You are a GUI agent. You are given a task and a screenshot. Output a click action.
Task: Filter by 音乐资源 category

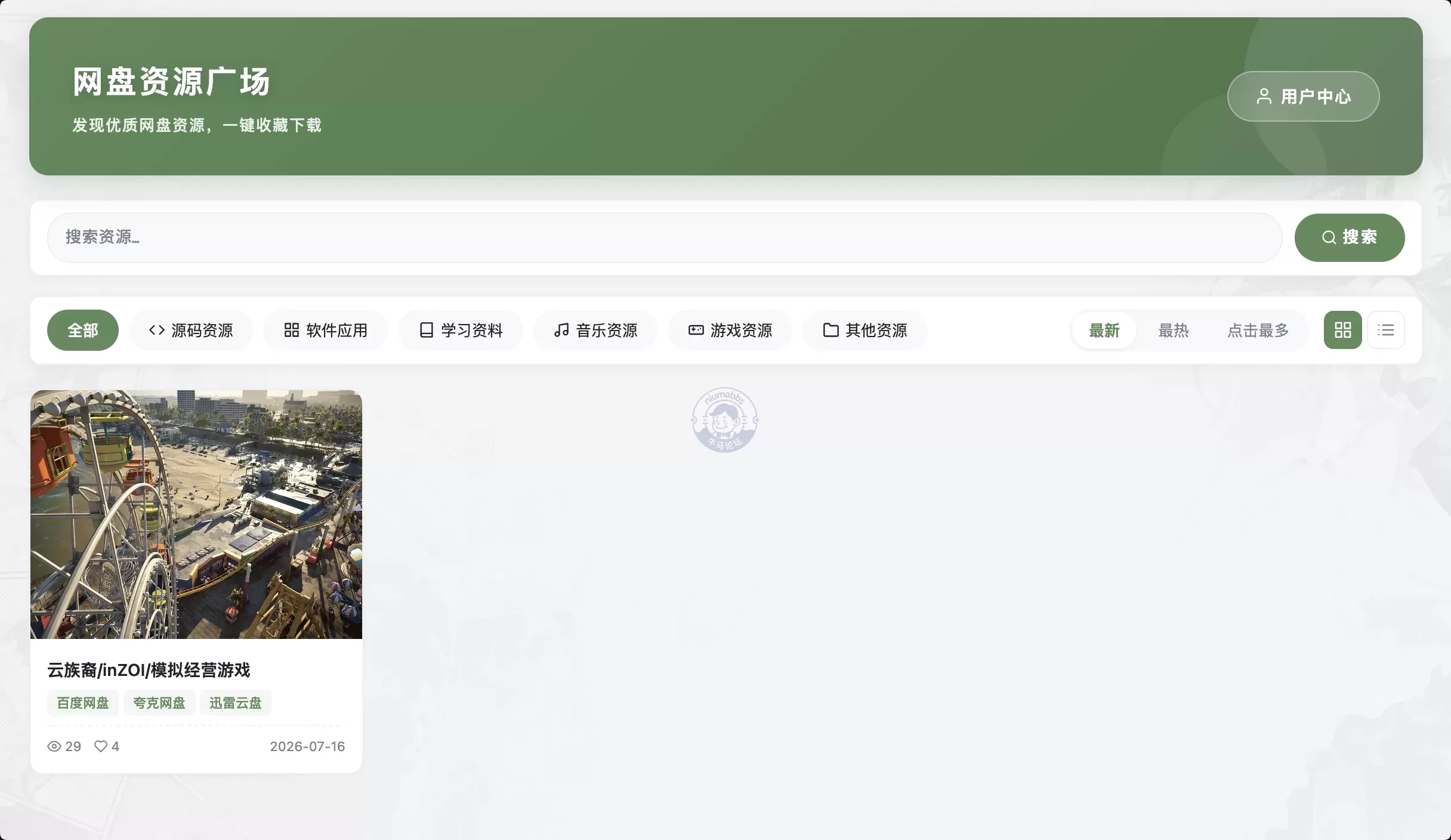(595, 330)
